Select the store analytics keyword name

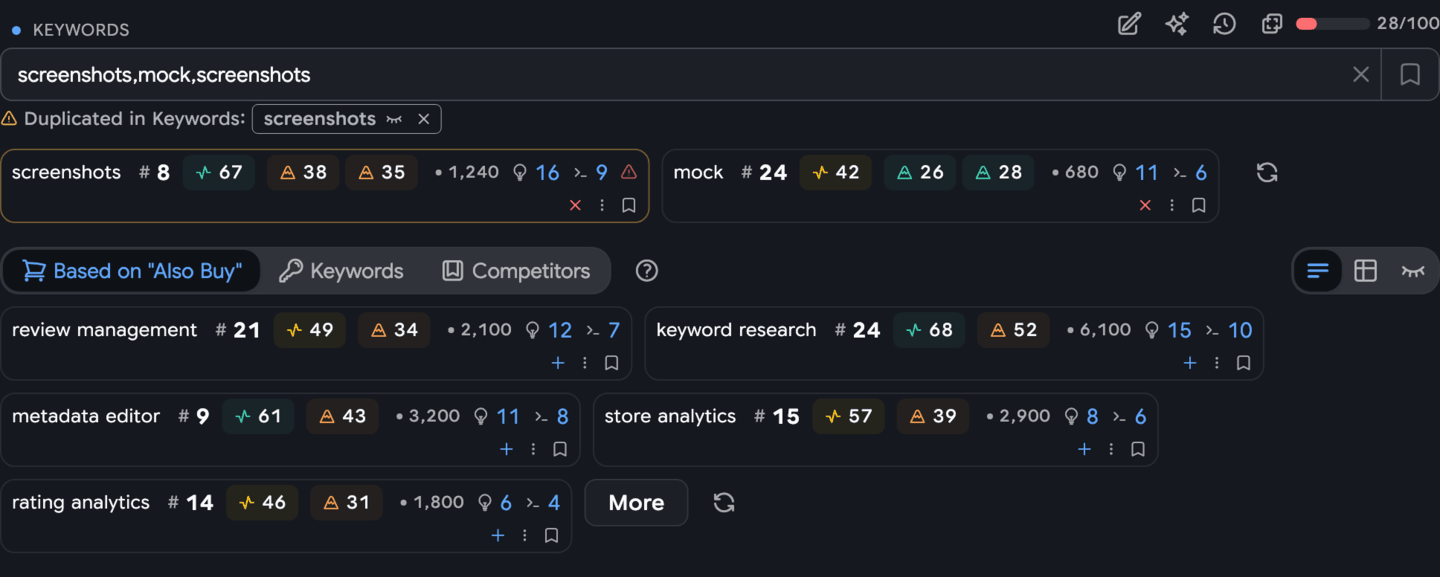(x=670, y=416)
